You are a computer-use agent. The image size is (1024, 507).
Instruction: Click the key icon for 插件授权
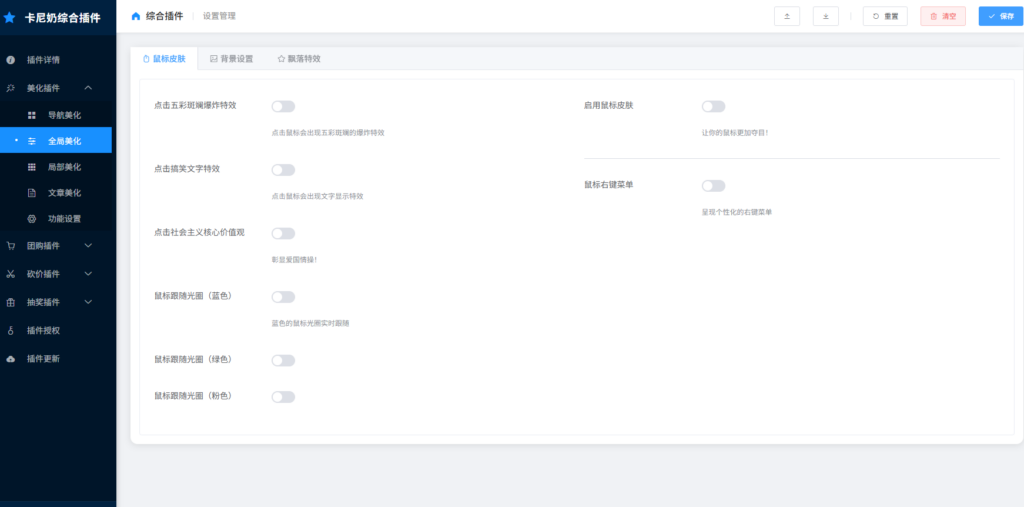pos(11,330)
